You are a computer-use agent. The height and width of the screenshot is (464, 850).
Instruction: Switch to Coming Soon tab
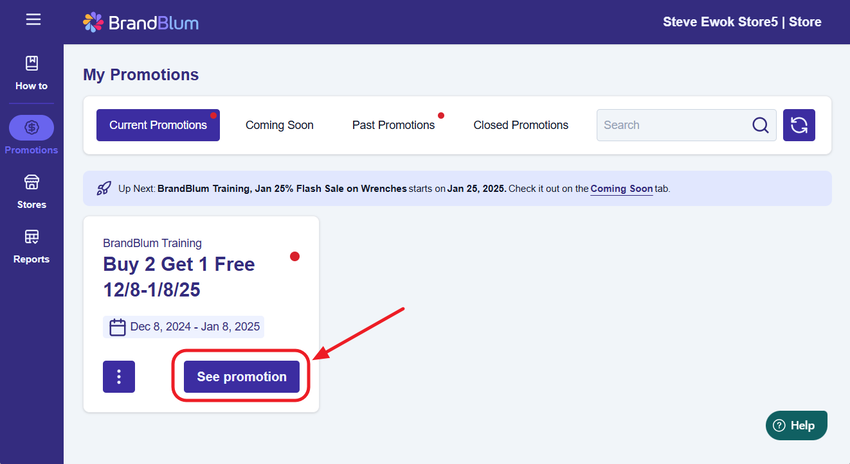pyautogui.click(x=279, y=125)
